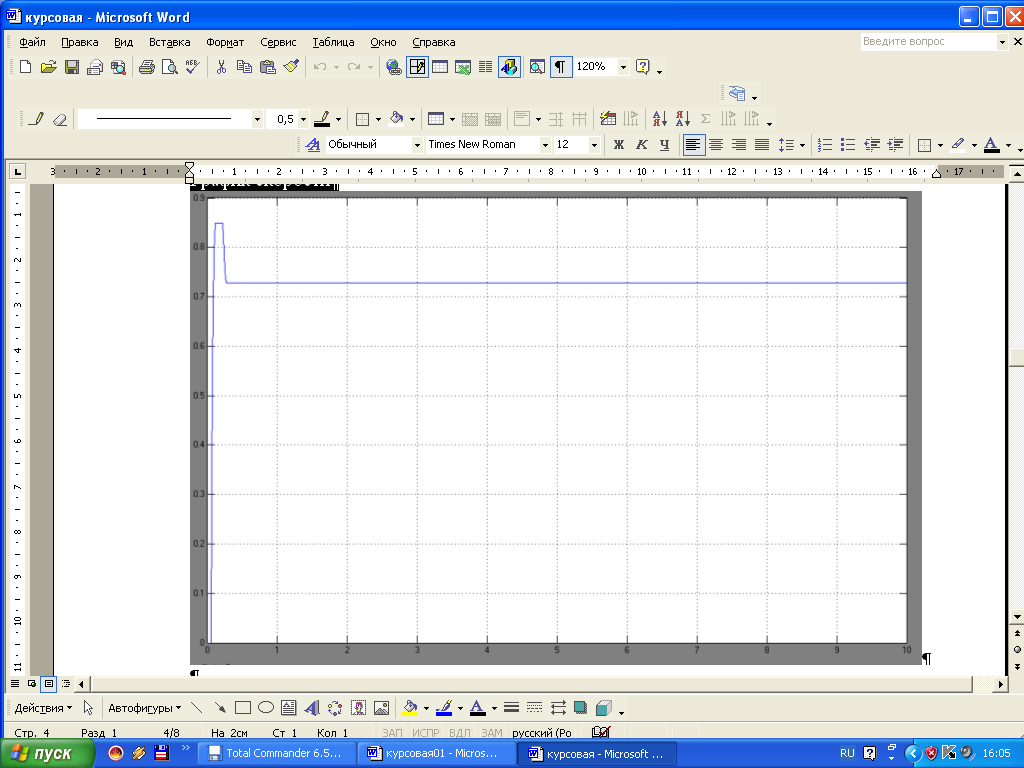Insert WordArt from drawing toolbar
The width and height of the screenshot is (1024, 768).
(312, 708)
